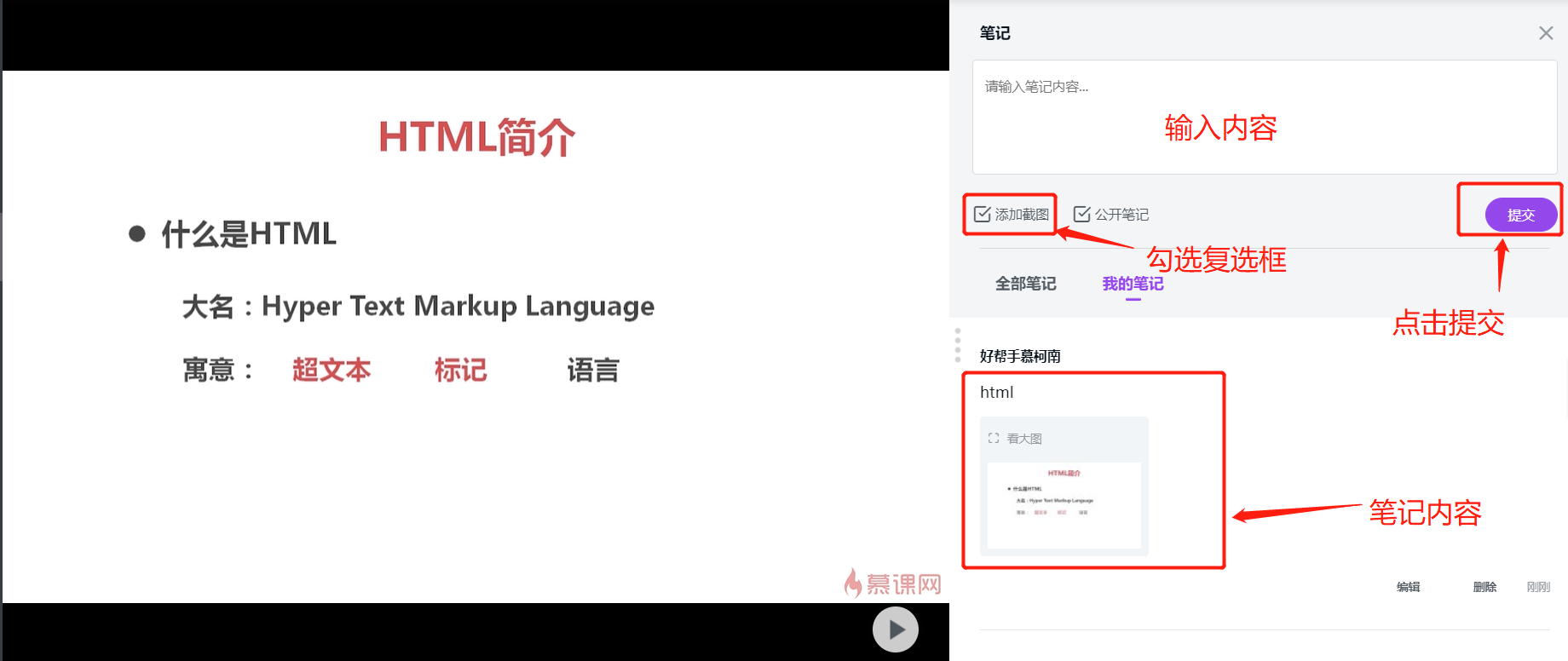The height and width of the screenshot is (661, 1568).
Task: Open the note's HTML简介 screenshot thumbnail
Action: [1064, 505]
